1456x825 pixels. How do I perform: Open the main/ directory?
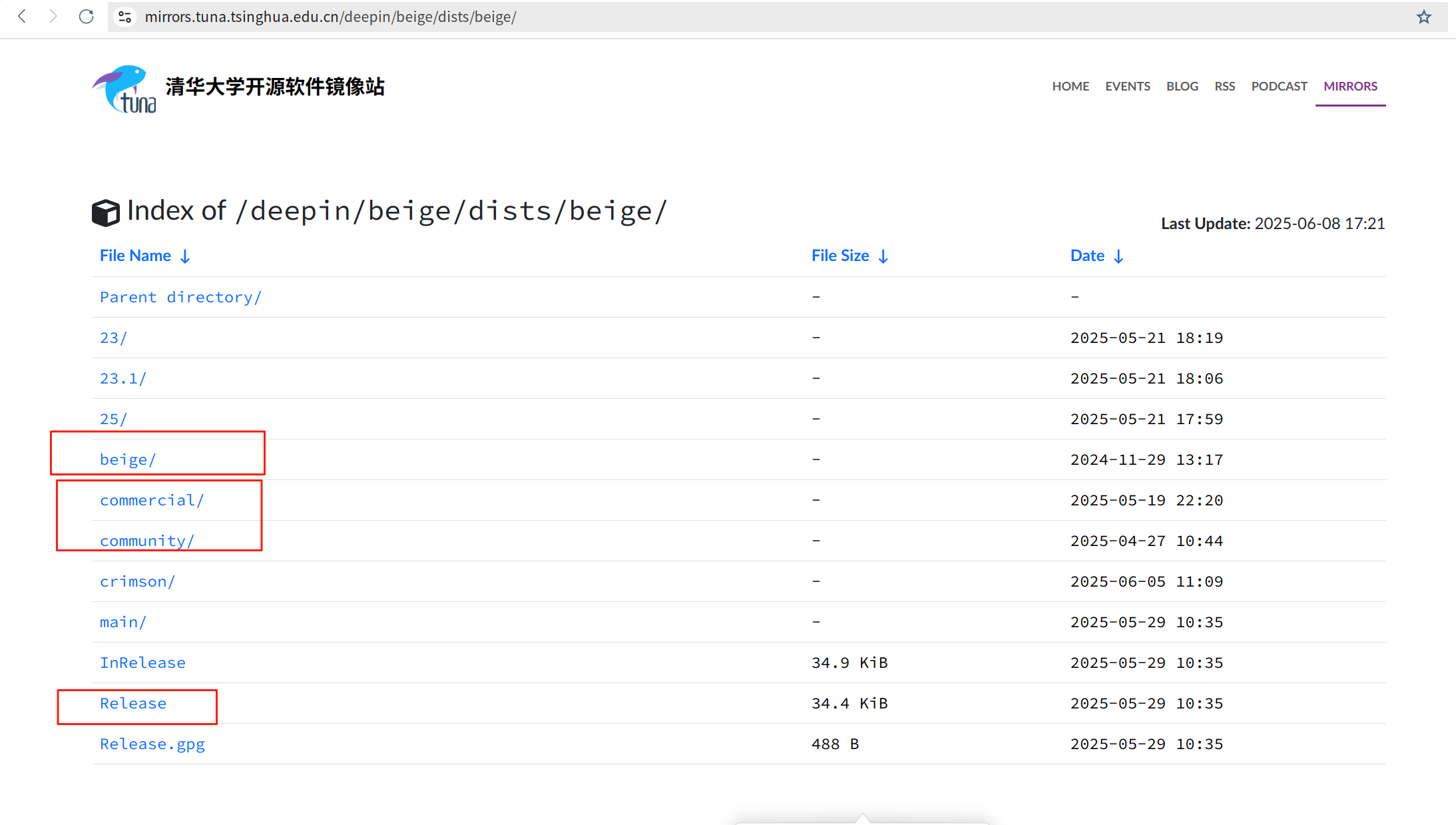click(123, 622)
